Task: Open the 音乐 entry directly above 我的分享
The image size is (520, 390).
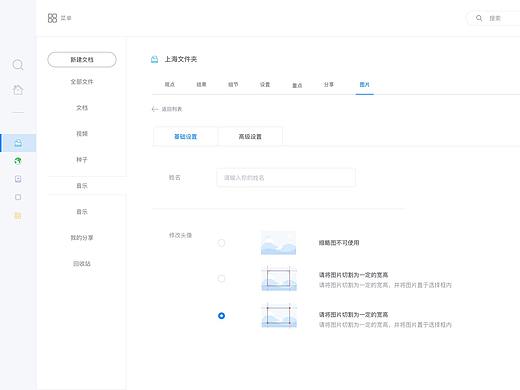Action: pyautogui.click(x=82, y=212)
